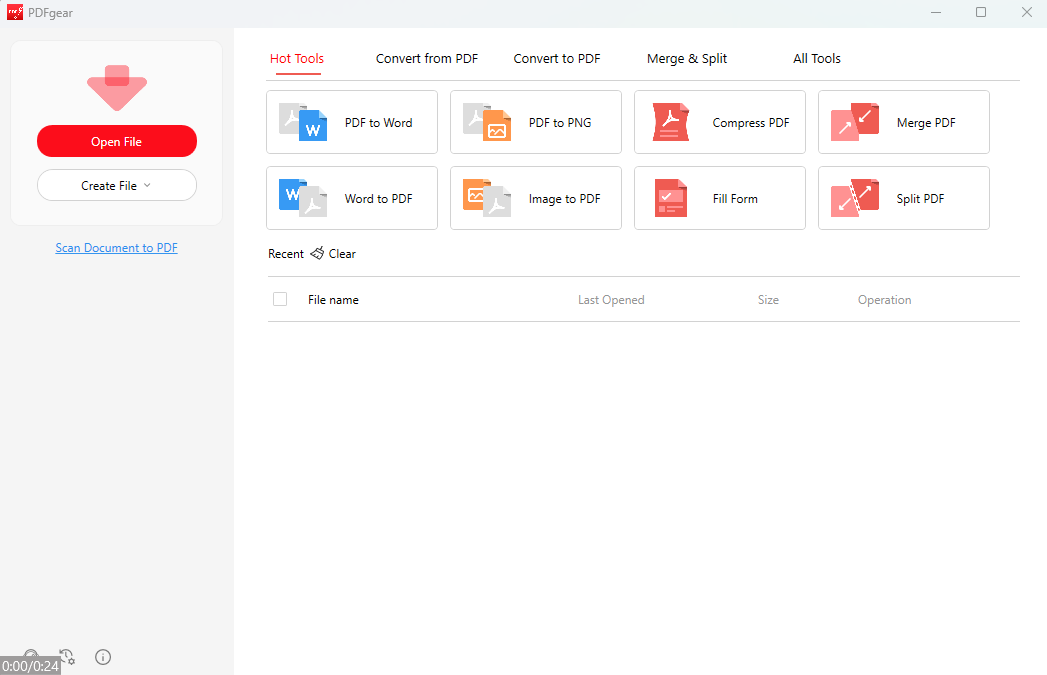Select the Hot Tools tab
This screenshot has width=1047, height=675.
pos(296,58)
